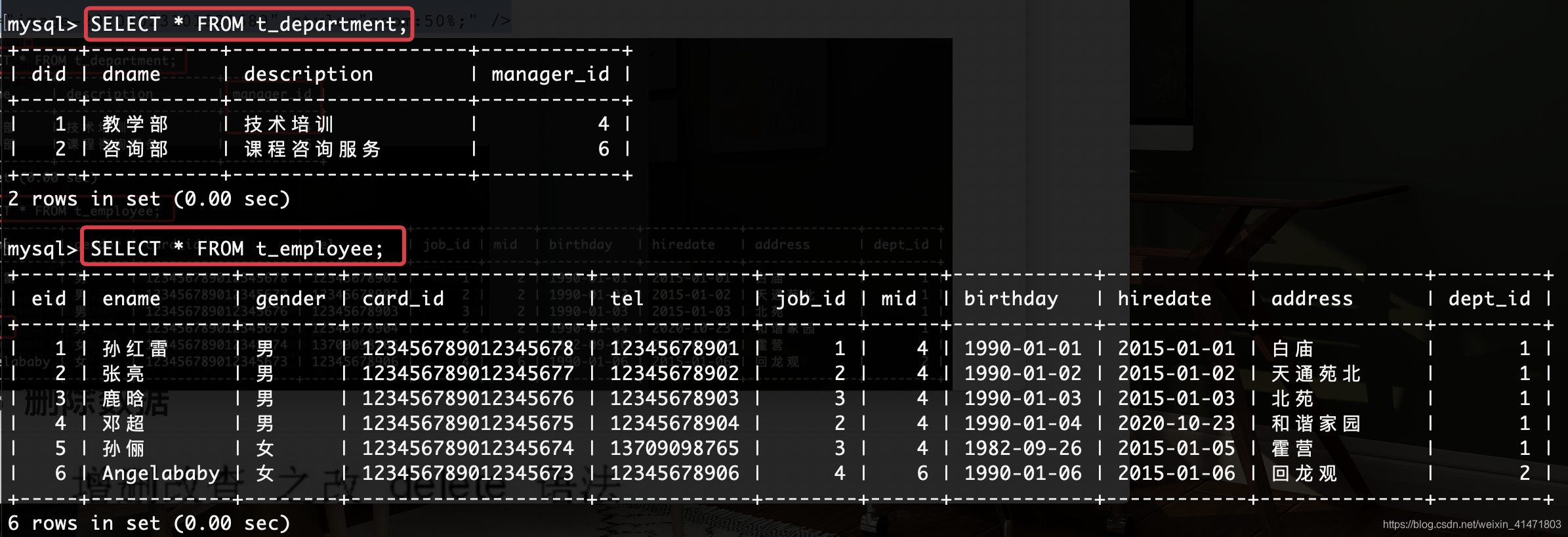Click tel value '12345678901'
1568x537 pixels.
[675, 349]
